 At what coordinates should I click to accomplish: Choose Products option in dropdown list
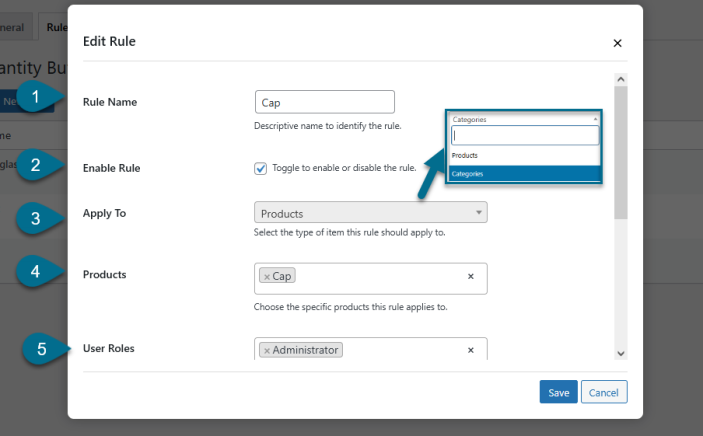(525, 156)
